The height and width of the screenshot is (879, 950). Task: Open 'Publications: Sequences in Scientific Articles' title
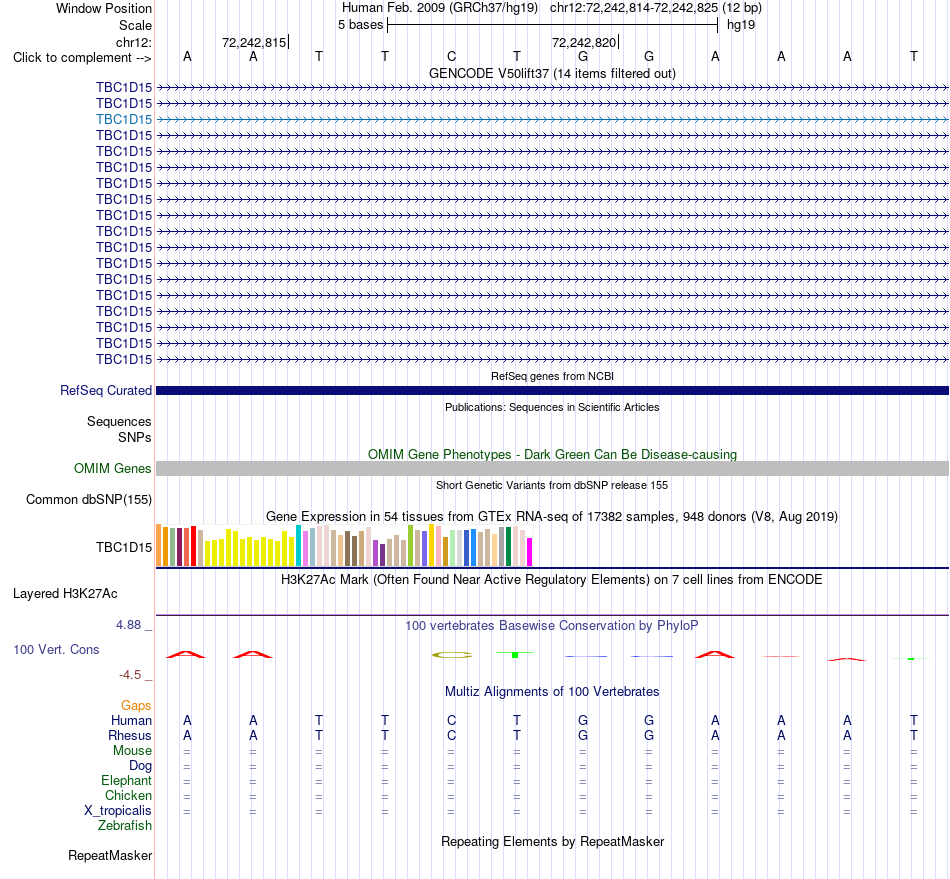click(552, 407)
